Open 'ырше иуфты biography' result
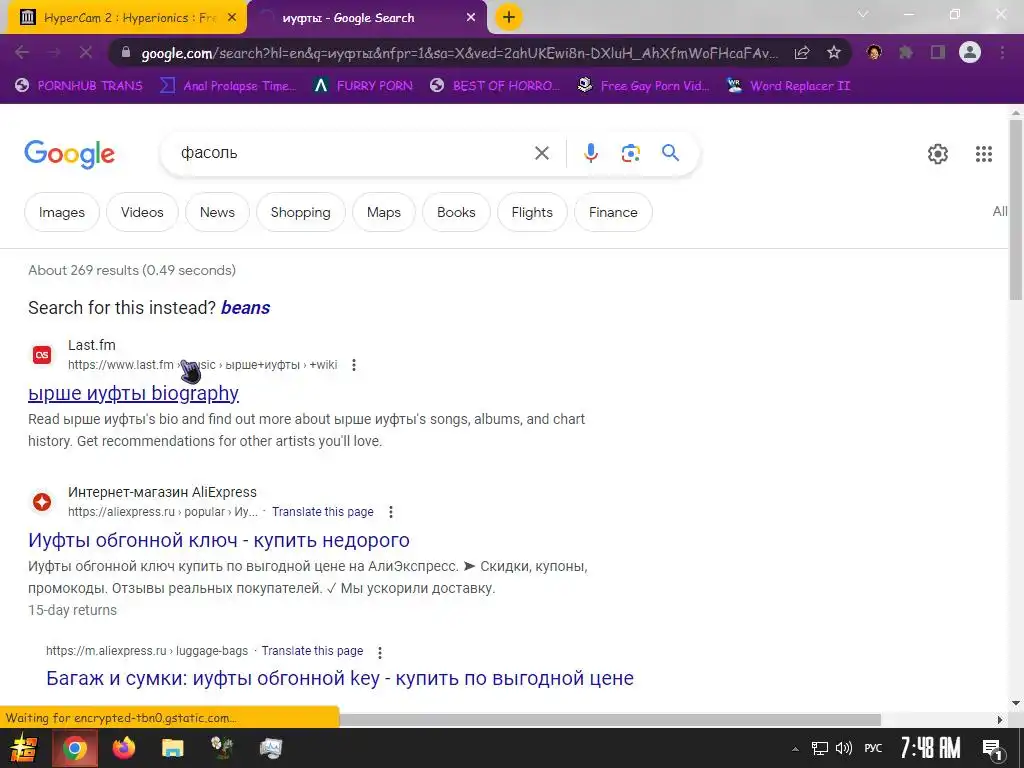The width and height of the screenshot is (1024, 768). tap(133, 393)
